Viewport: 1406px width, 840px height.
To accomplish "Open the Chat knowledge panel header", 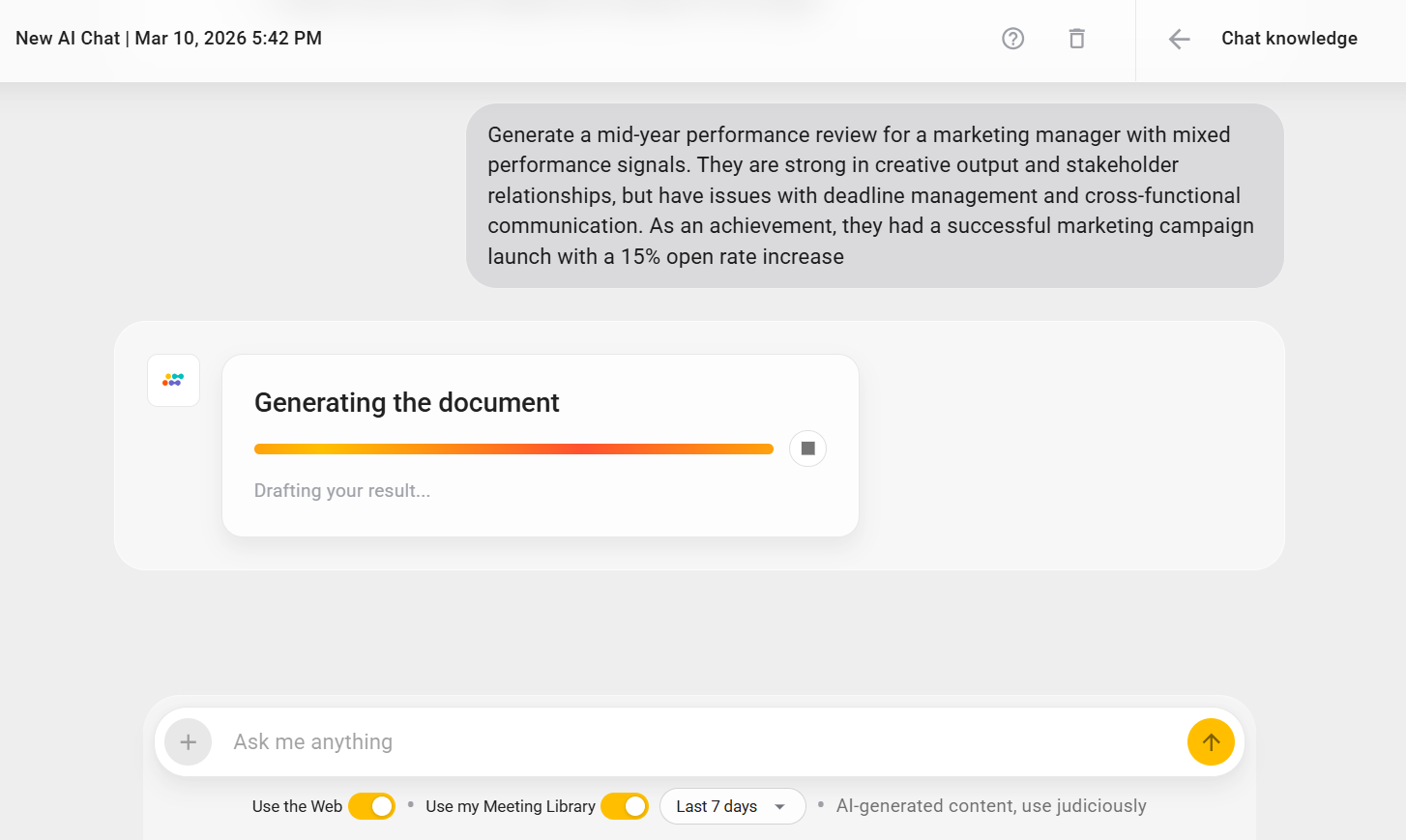I will pos(1289,38).
